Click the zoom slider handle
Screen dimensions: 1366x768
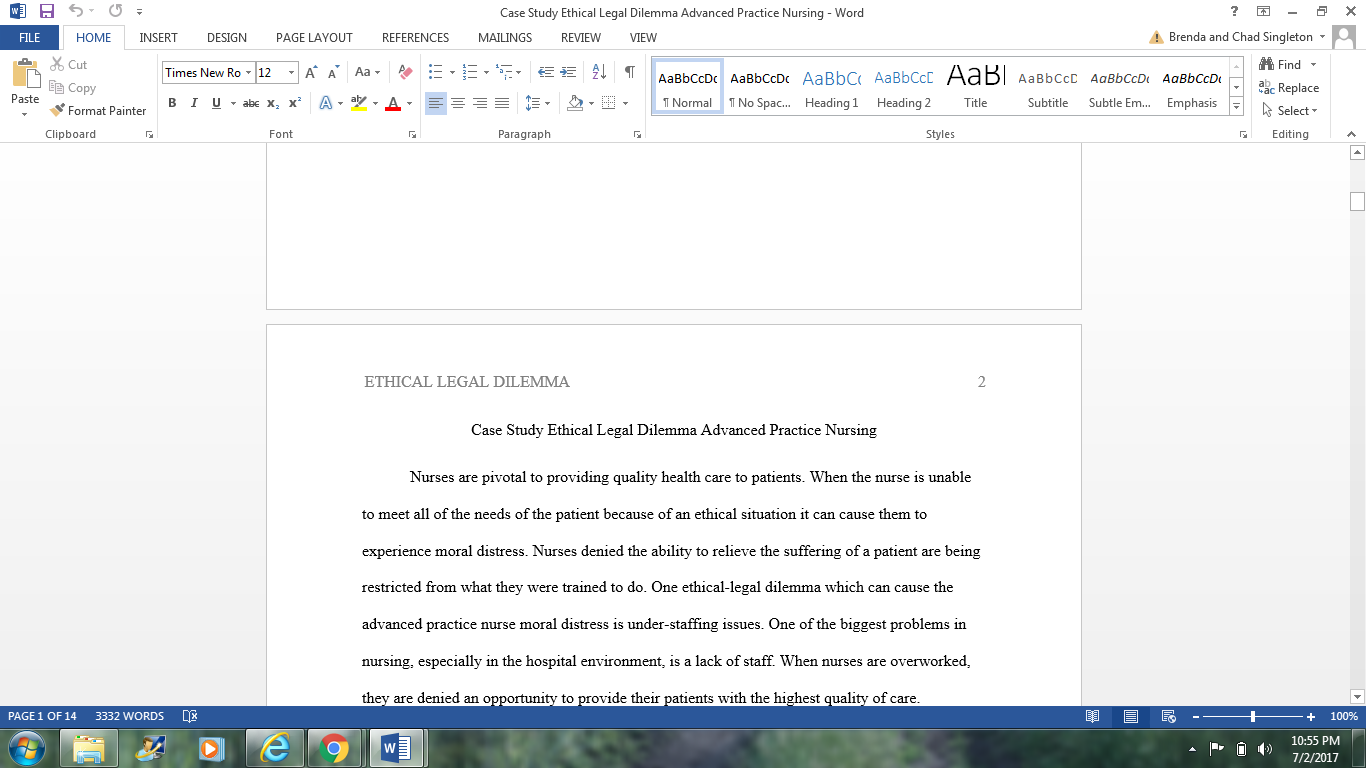click(x=1253, y=716)
